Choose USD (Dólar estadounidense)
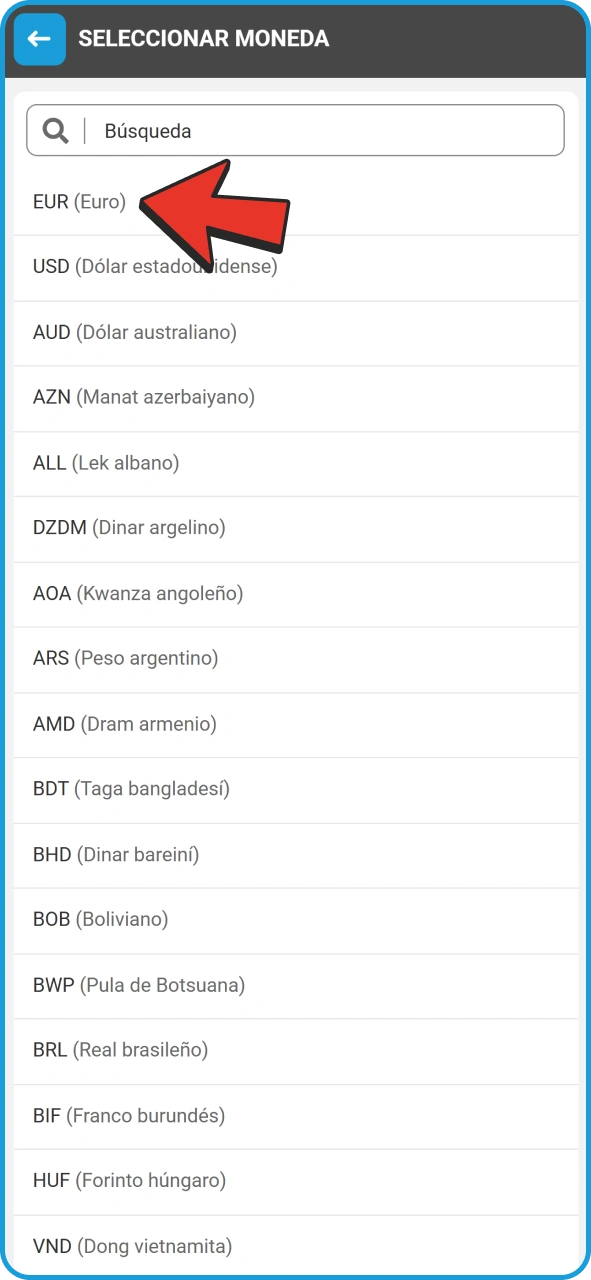591x1280 pixels. [x=295, y=268]
